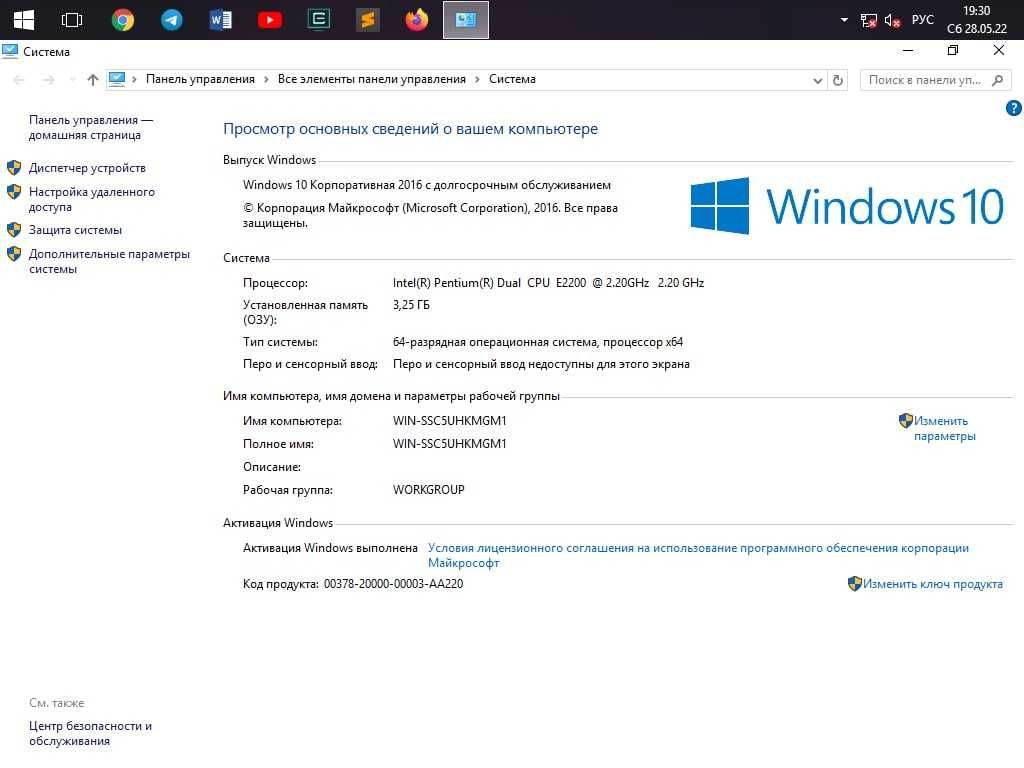This screenshot has height=768, width=1024.
Task: Refresh the System page
Action: 838,80
